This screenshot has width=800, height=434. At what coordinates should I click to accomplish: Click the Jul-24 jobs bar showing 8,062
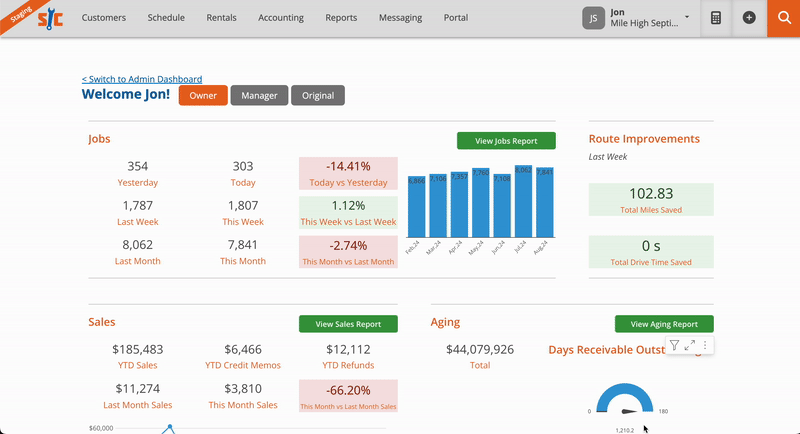523,201
